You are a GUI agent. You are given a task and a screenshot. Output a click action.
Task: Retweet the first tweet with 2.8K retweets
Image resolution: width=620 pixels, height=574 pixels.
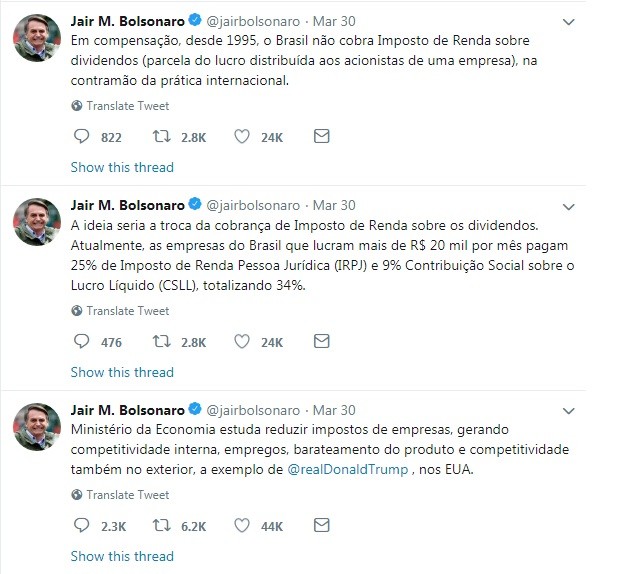(160, 136)
